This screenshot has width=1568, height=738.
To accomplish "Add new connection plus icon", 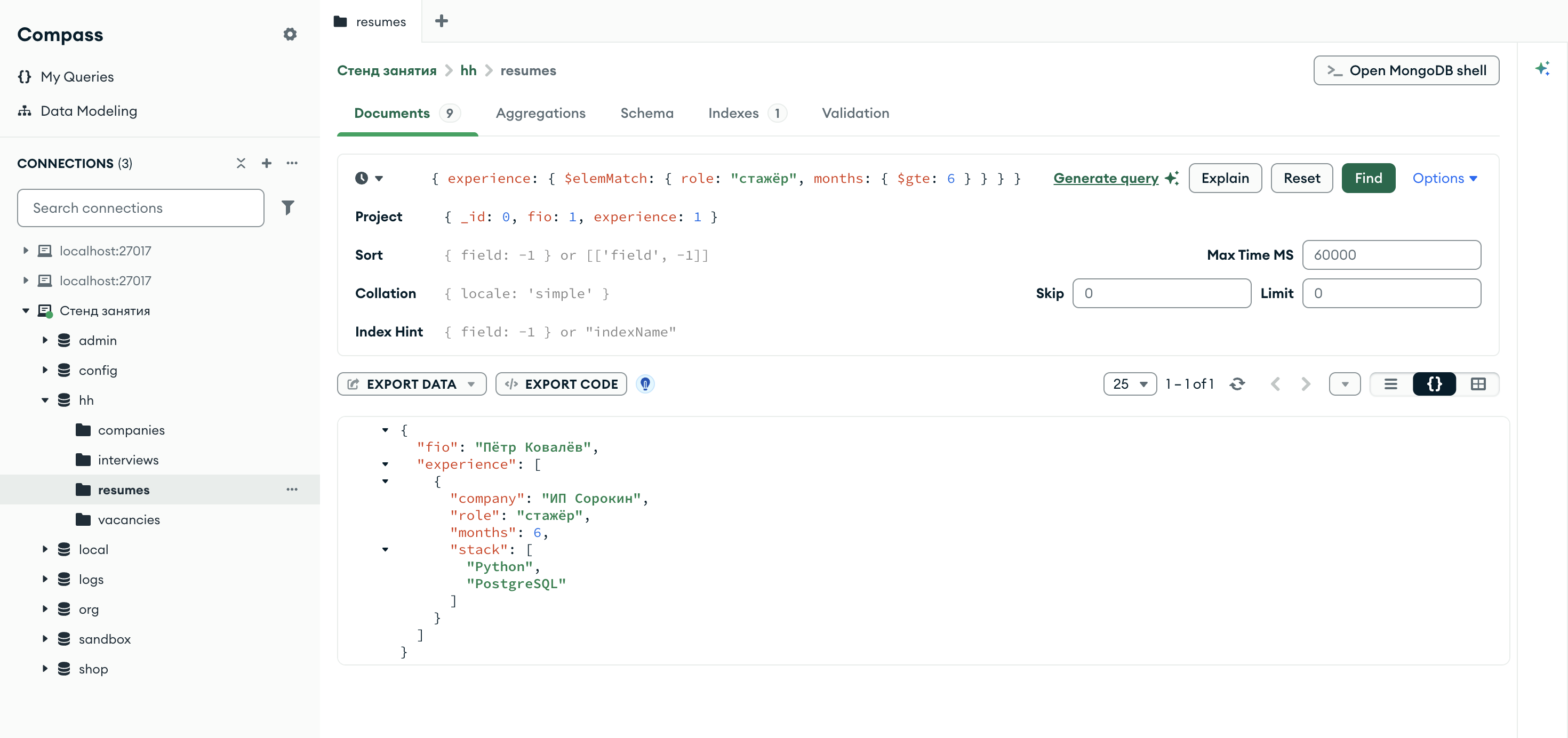I will tap(267, 163).
